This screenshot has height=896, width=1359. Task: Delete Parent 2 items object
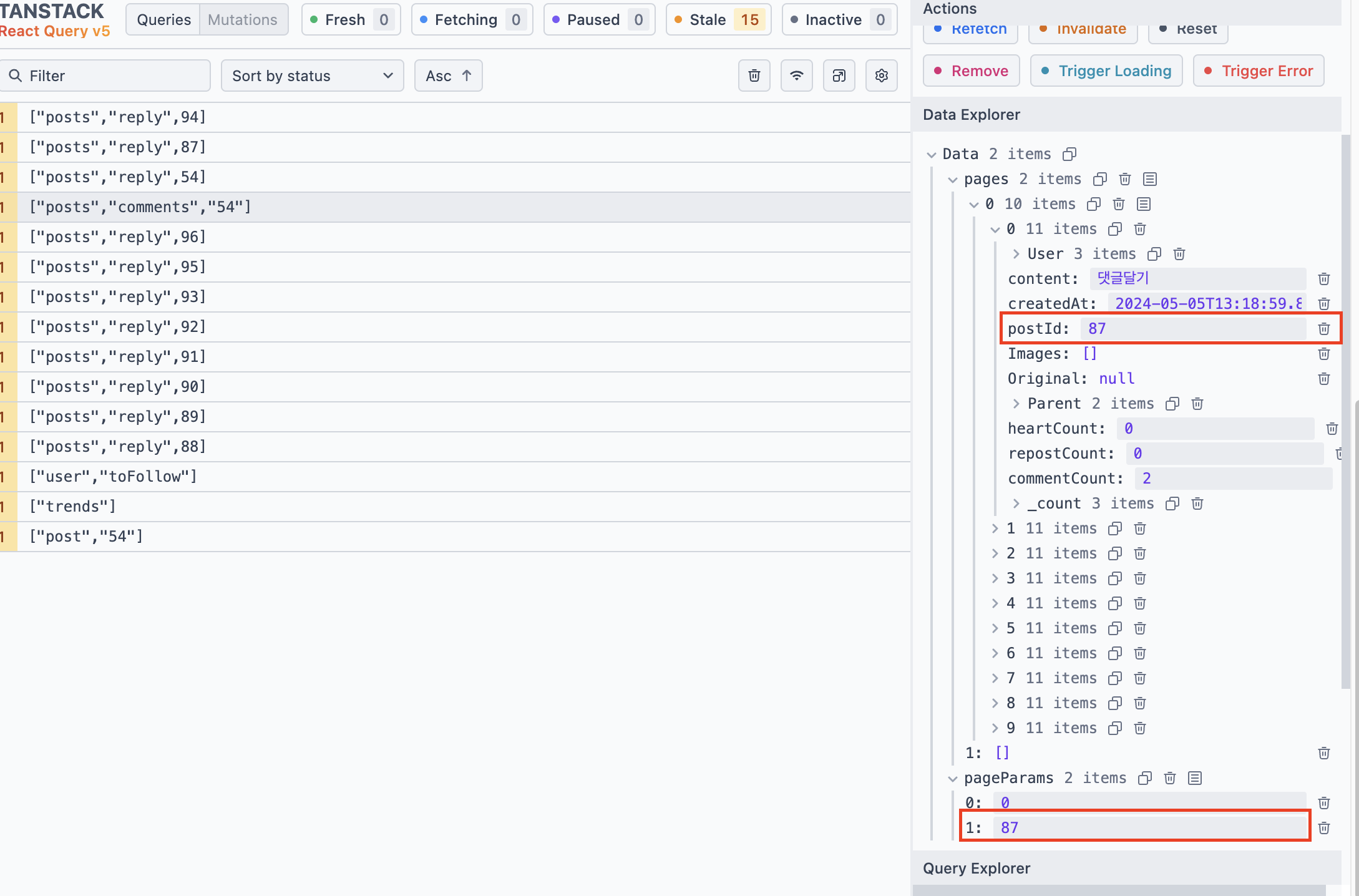1197,404
